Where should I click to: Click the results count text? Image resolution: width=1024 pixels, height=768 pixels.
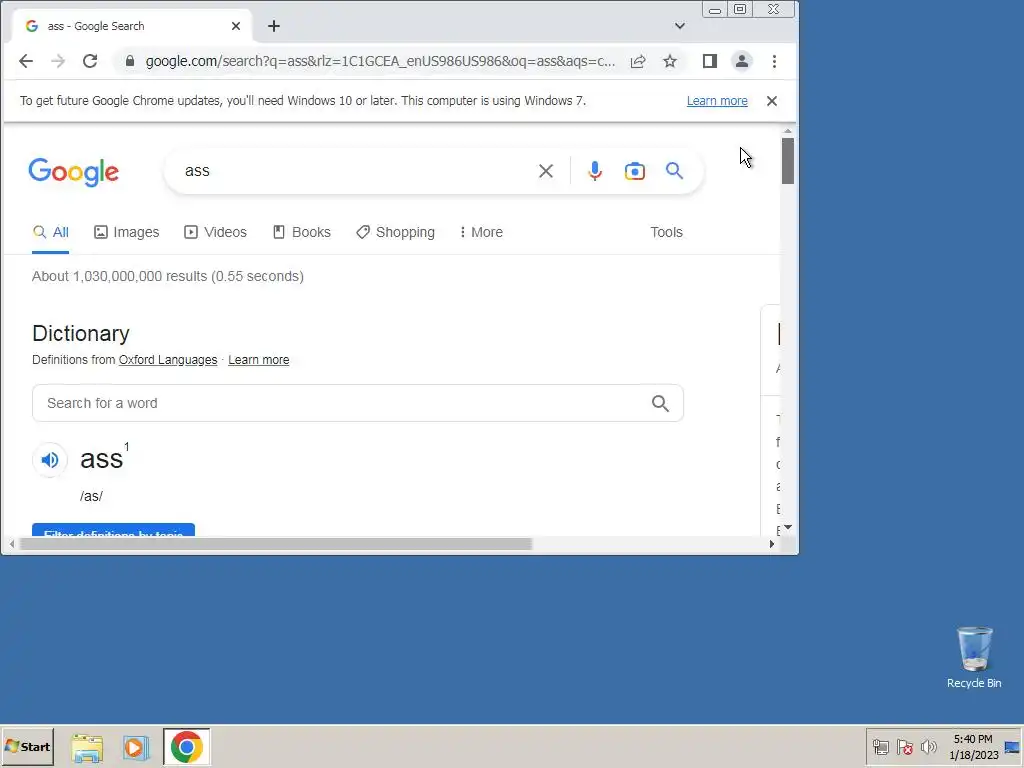[168, 277]
